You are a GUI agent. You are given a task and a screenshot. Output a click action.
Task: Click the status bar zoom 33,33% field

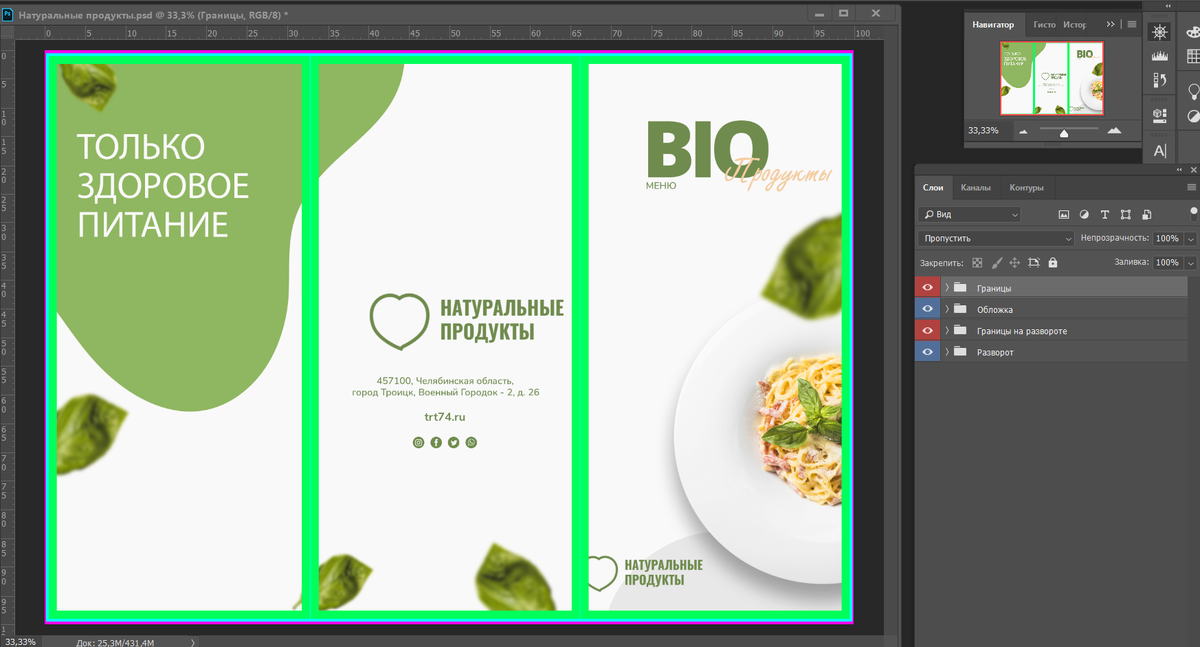(20, 642)
